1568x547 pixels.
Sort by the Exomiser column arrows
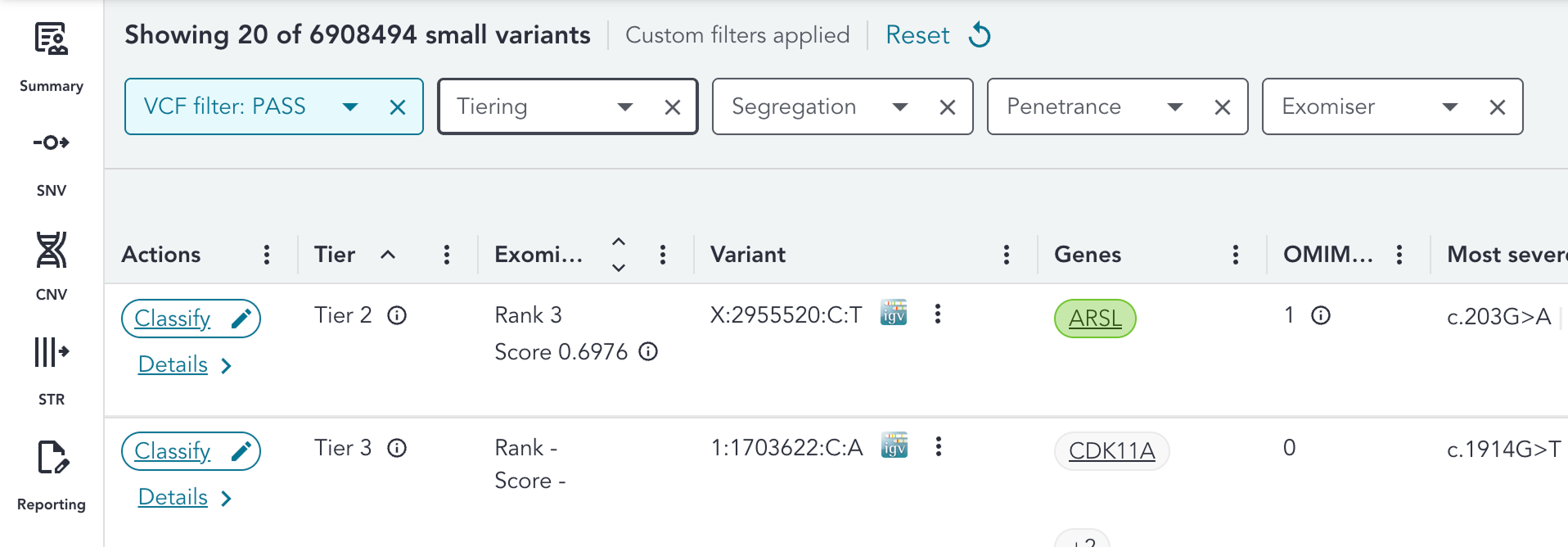point(619,255)
